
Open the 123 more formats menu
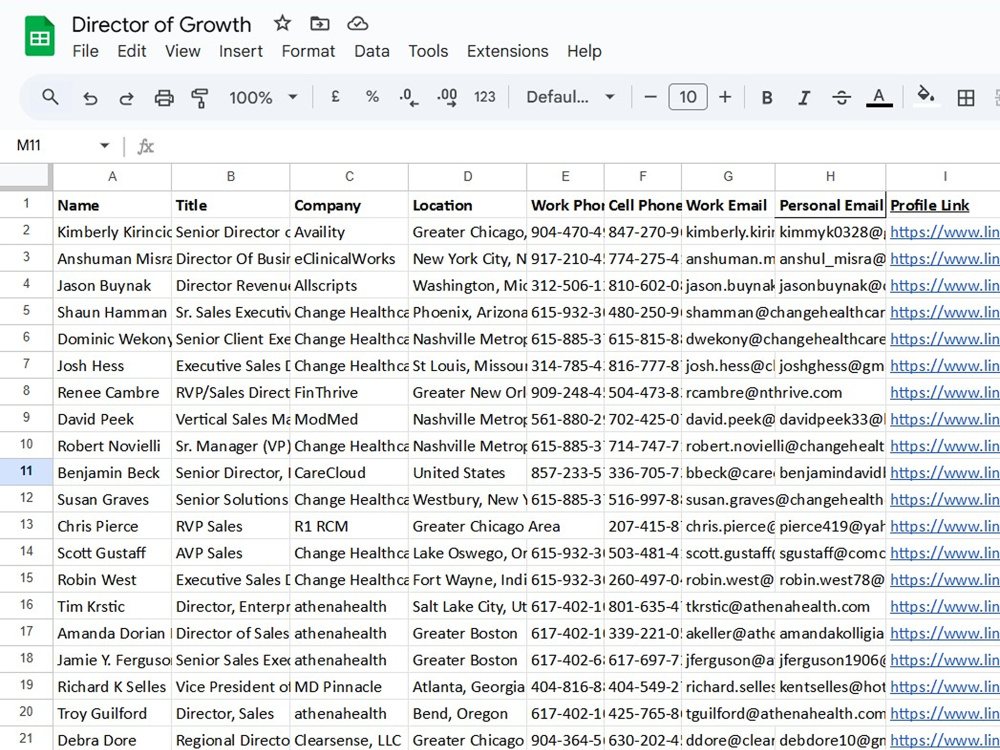pos(485,97)
